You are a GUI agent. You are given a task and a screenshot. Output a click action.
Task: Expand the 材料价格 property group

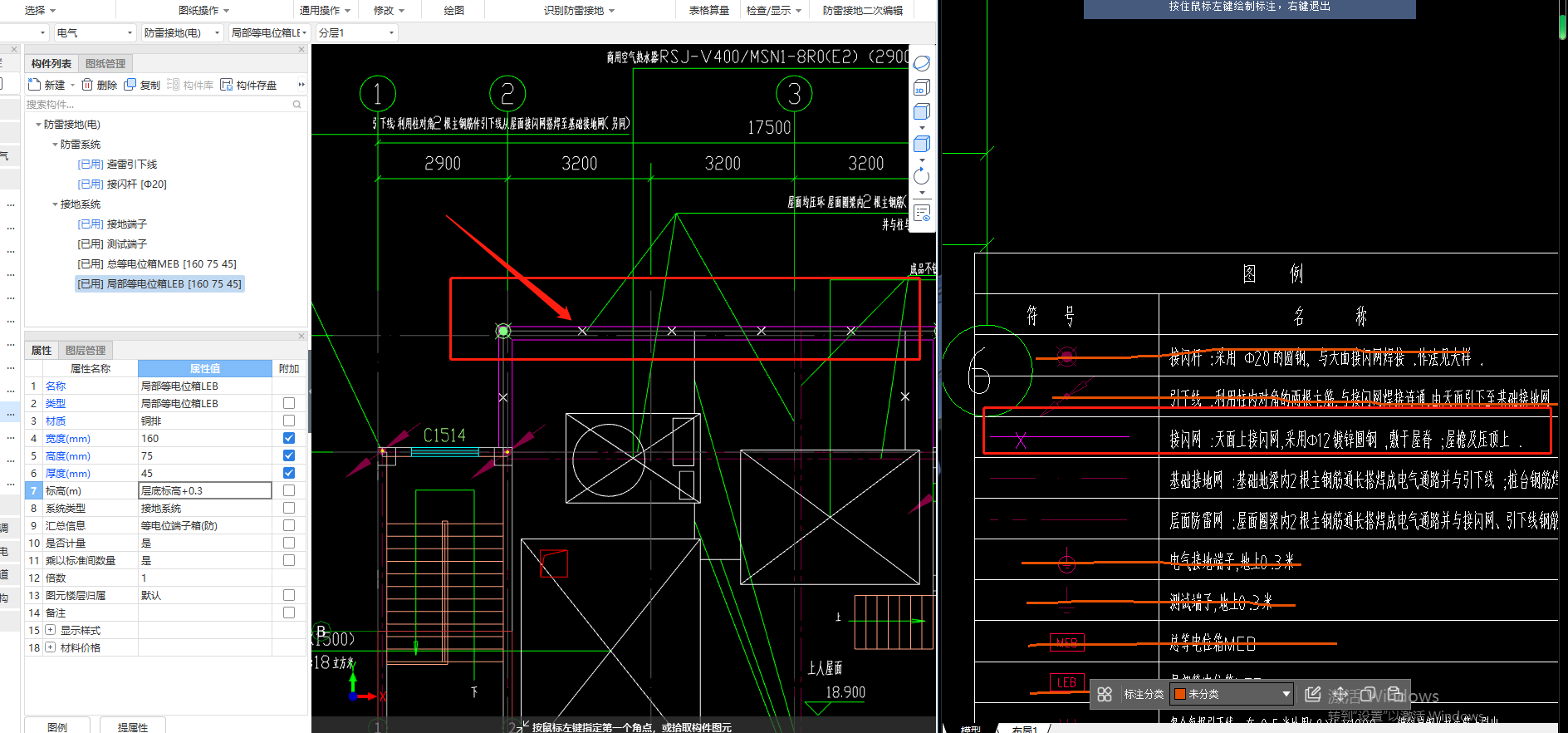[x=50, y=647]
